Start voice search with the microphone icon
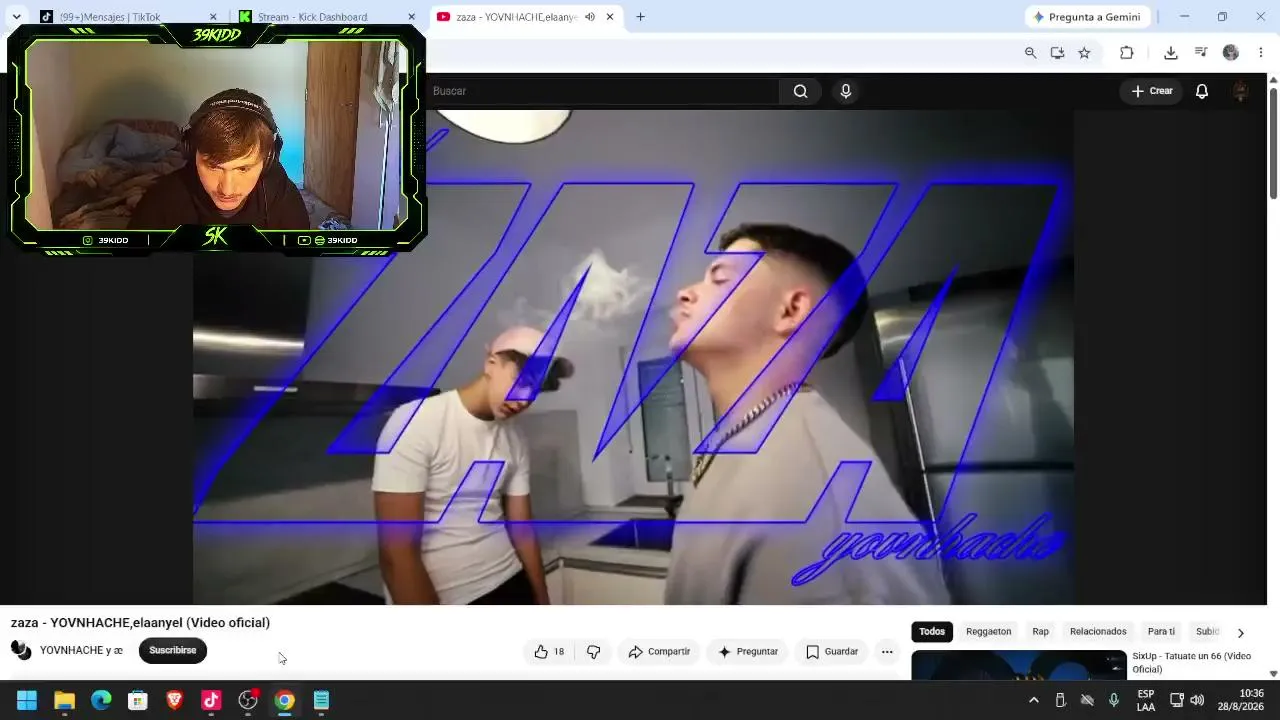1280x720 pixels. [846, 91]
